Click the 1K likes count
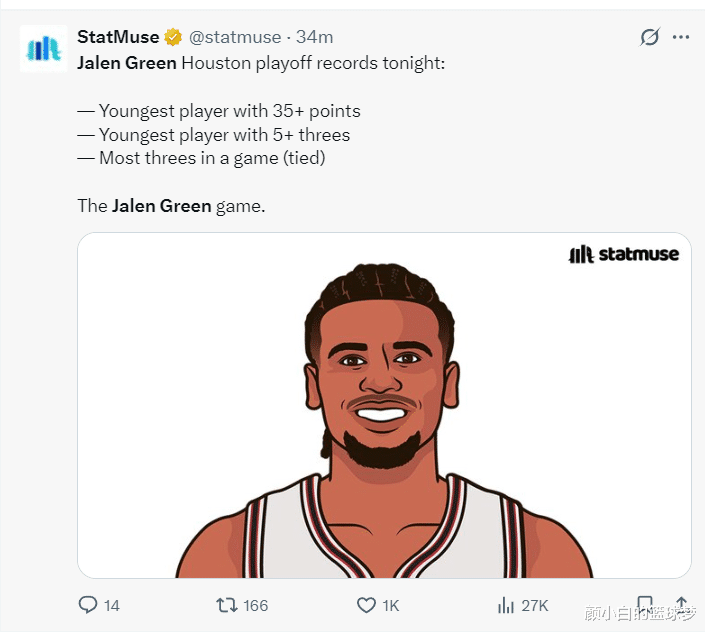This screenshot has width=705, height=632. [390, 605]
